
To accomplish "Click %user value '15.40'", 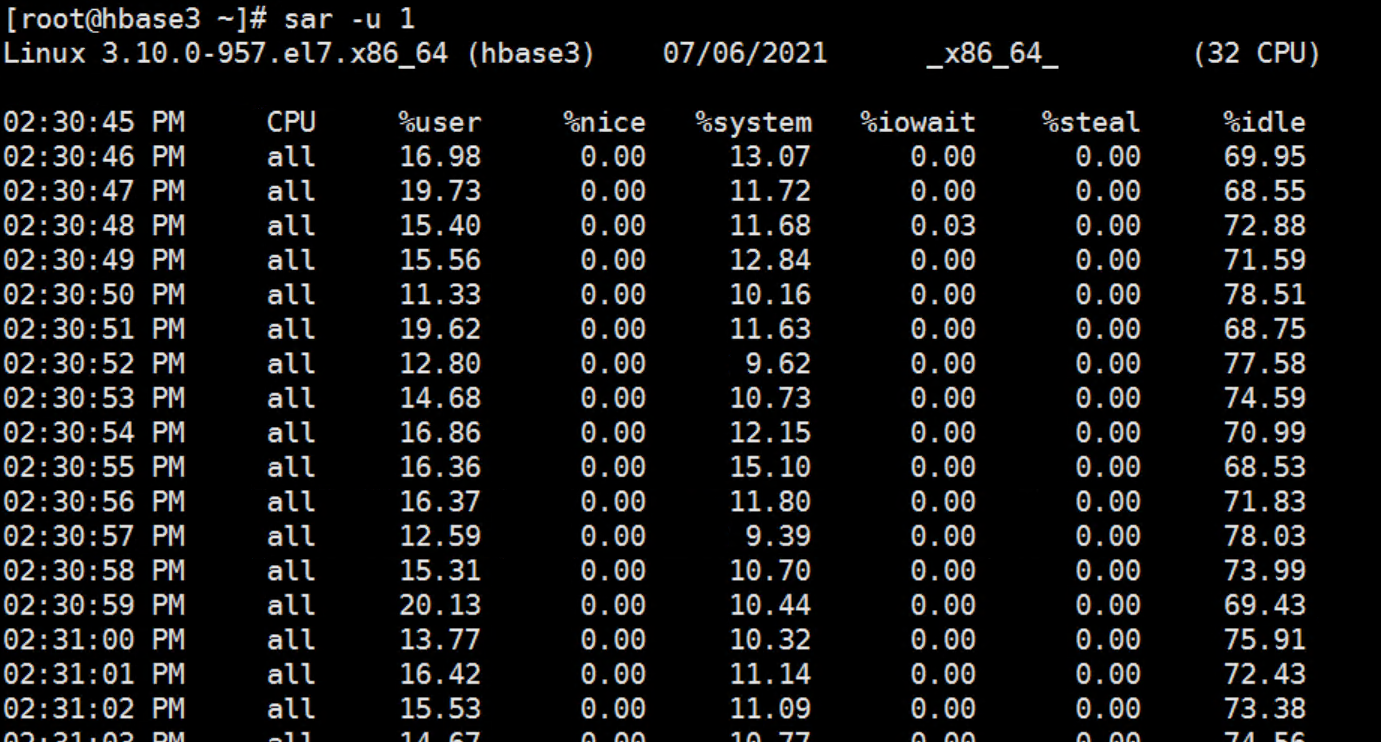I will (440, 226).
